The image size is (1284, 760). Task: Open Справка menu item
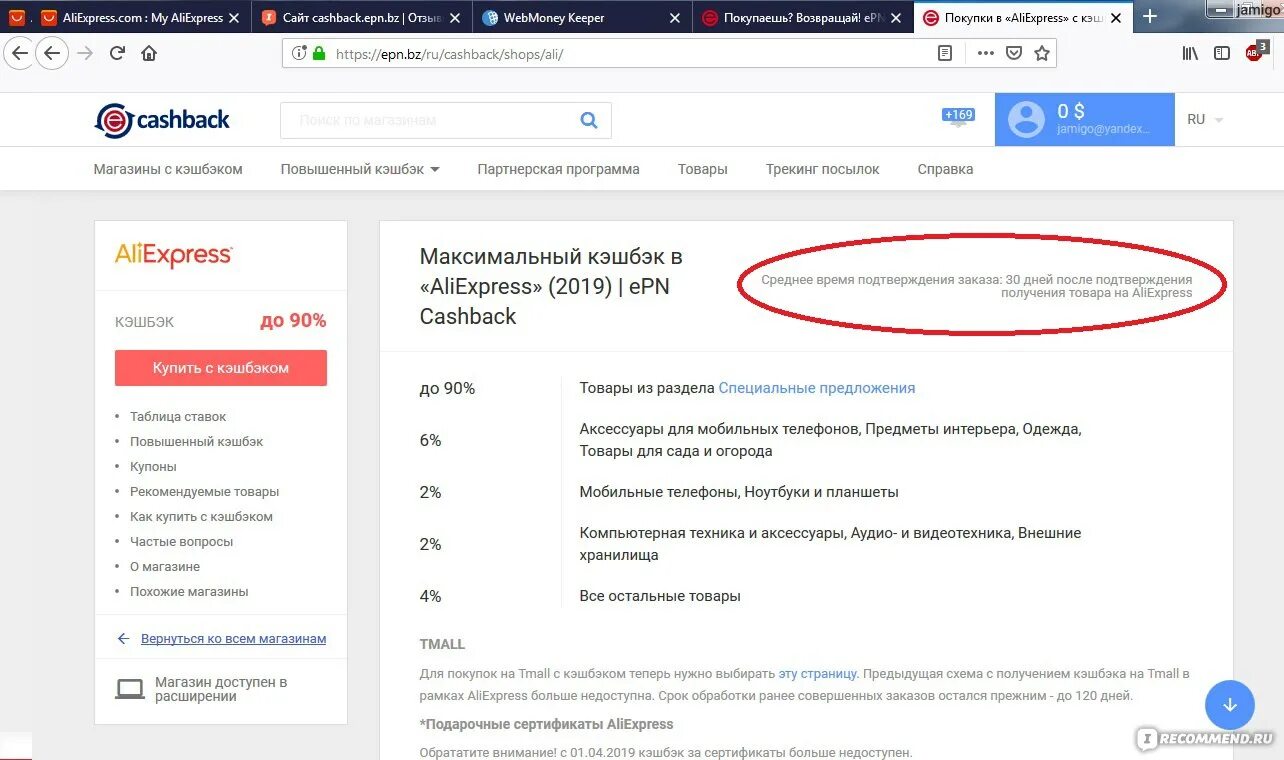tap(945, 169)
